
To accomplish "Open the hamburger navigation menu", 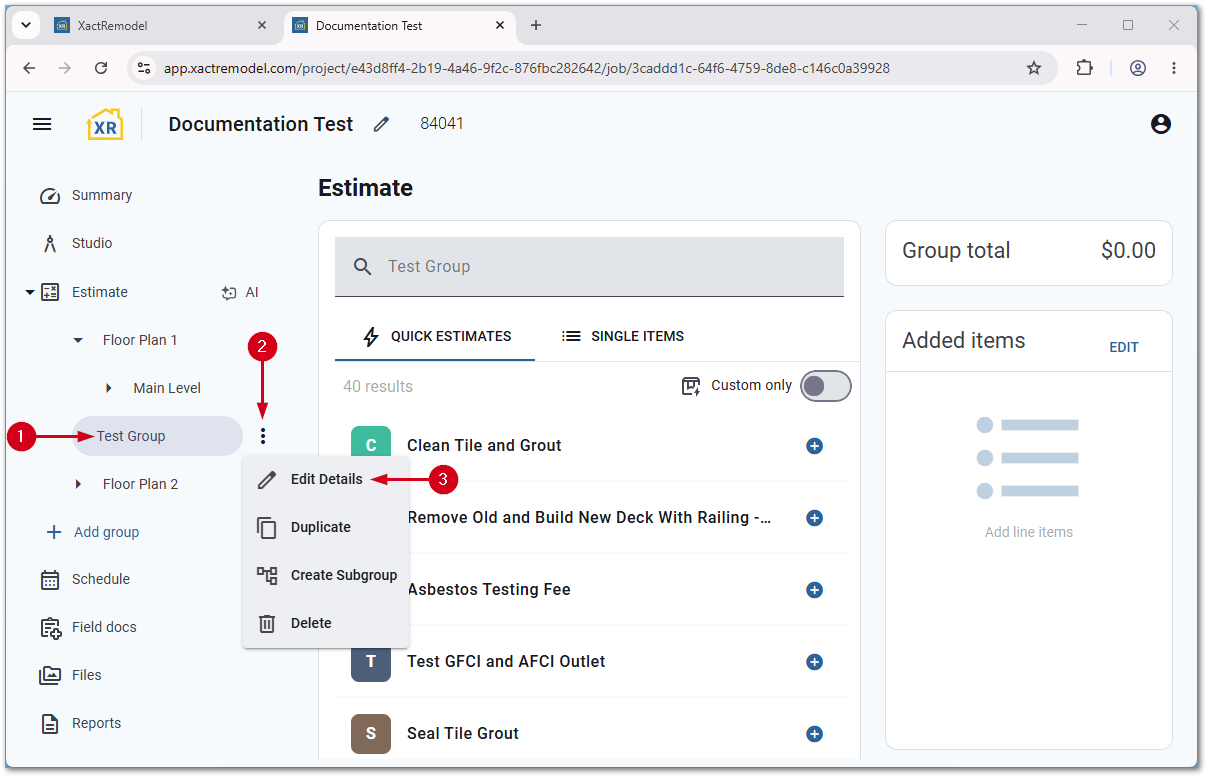I will click(x=42, y=124).
